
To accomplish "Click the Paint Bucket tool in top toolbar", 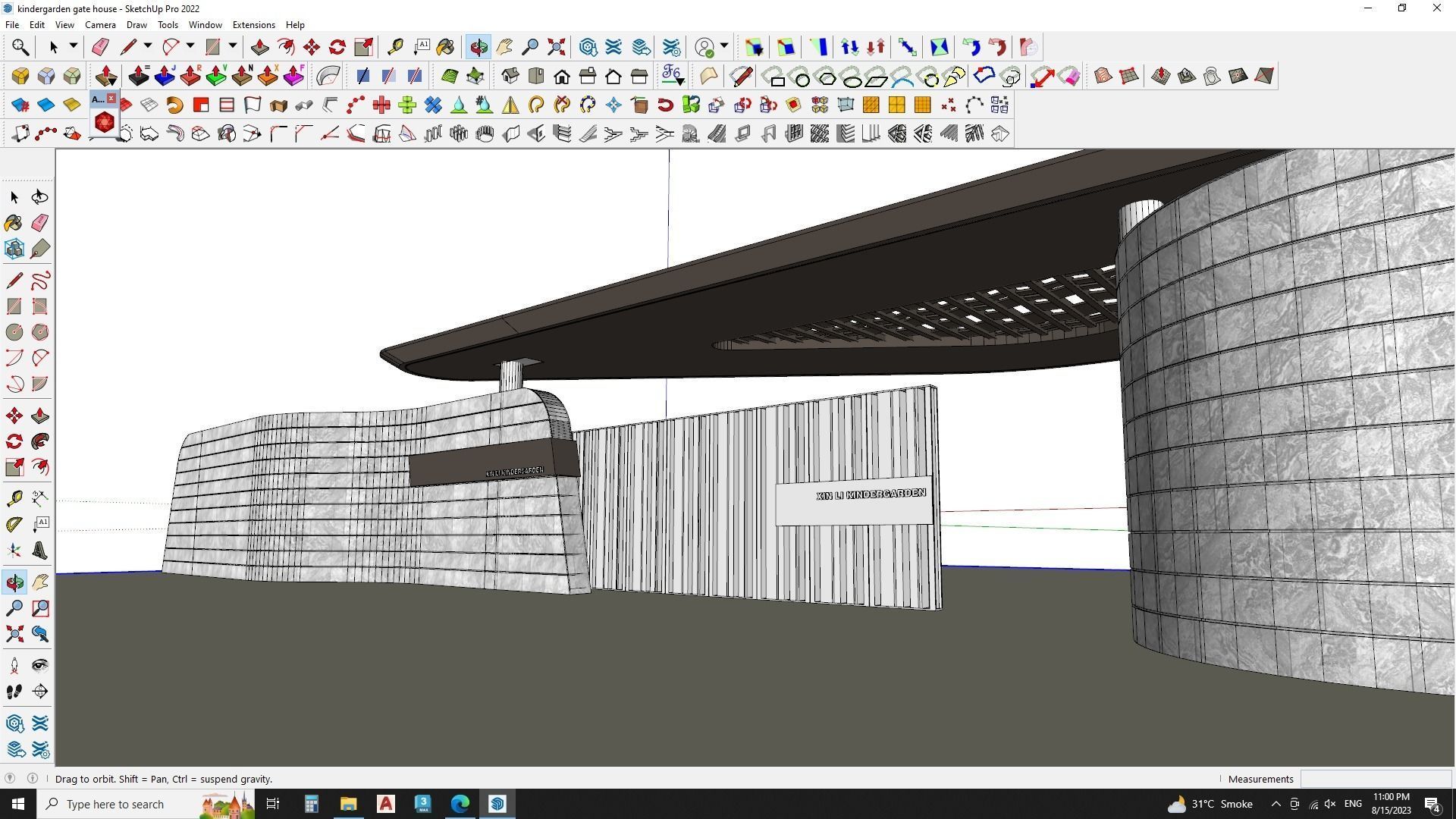I will click(445, 47).
